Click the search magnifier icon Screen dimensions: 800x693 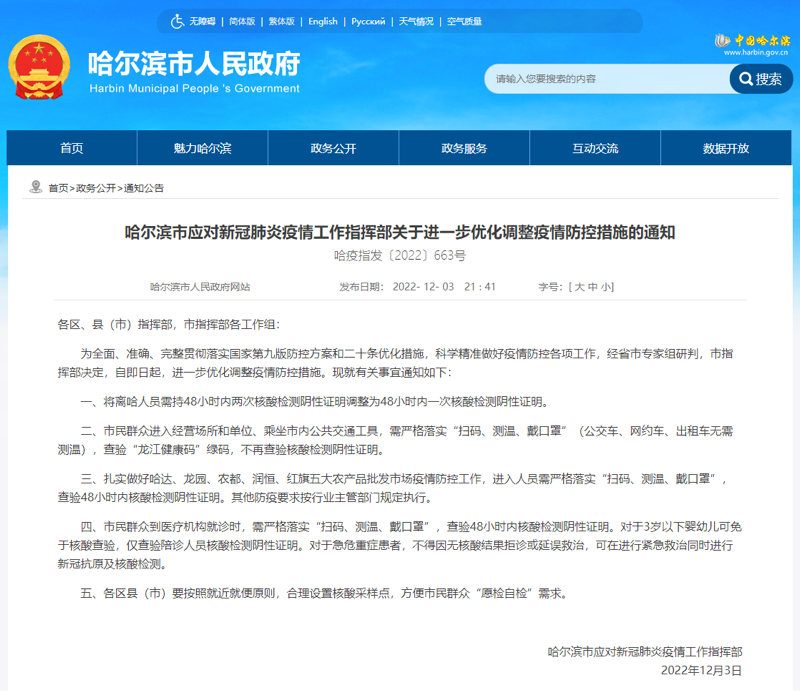coord(745,79)
